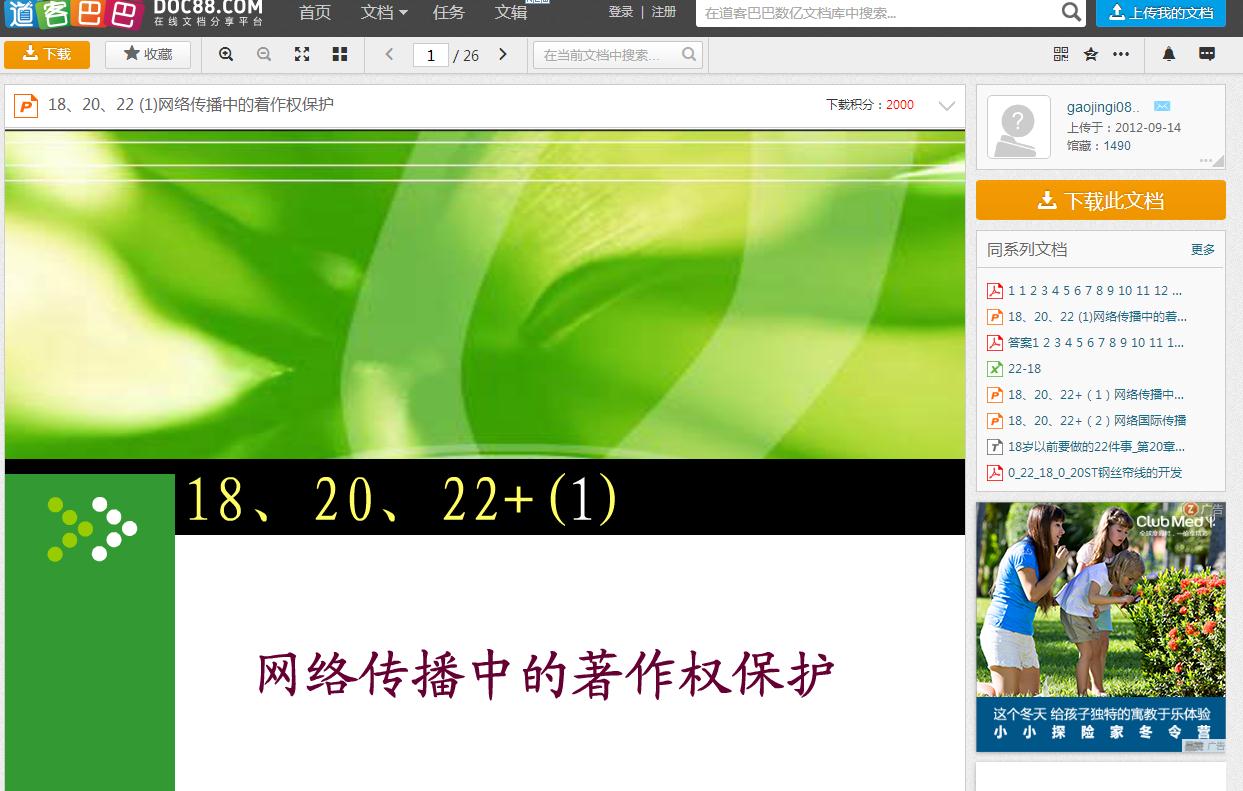Open document '答案1 2 3 4 5 6 7 8 9 10 11 1...'
Image resolution: width=1243 pixels, height=791 pixels.
point(1096,343)
